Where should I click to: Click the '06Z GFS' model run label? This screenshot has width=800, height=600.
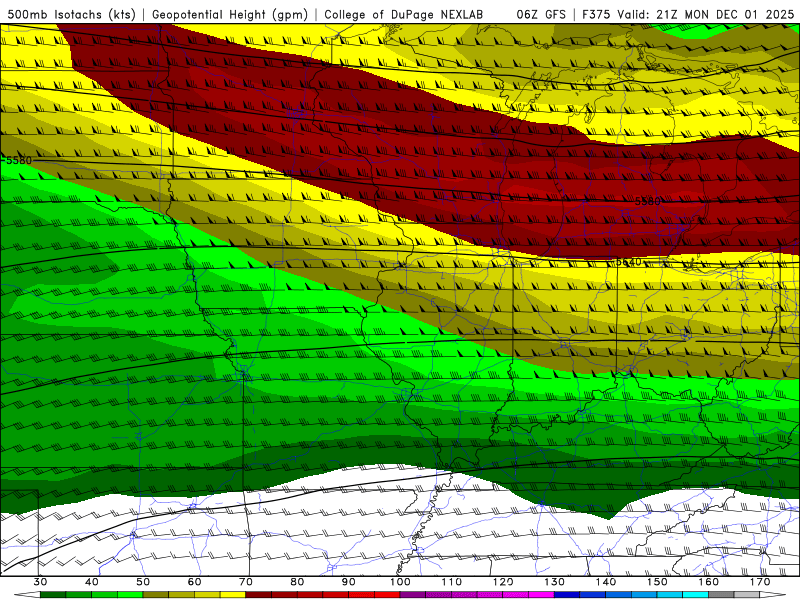click(541, 14)
